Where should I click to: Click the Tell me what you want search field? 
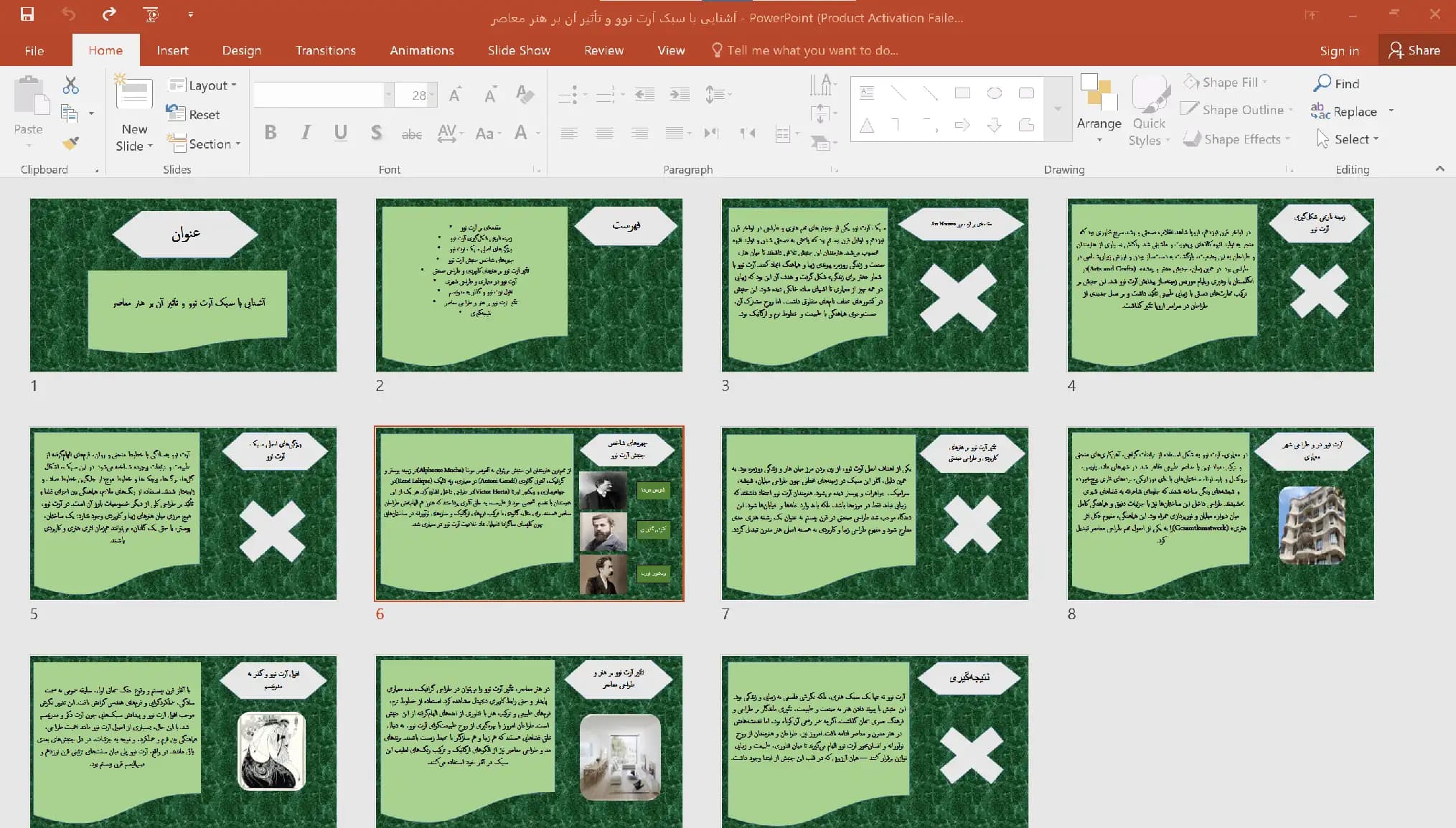point(805,50)
